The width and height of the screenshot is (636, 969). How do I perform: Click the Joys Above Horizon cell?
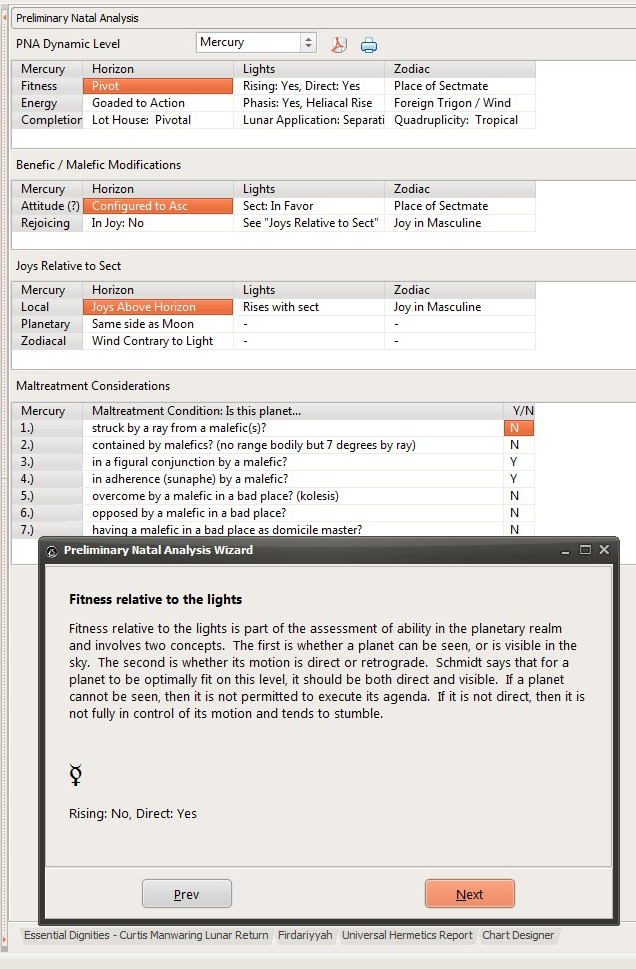158,307
